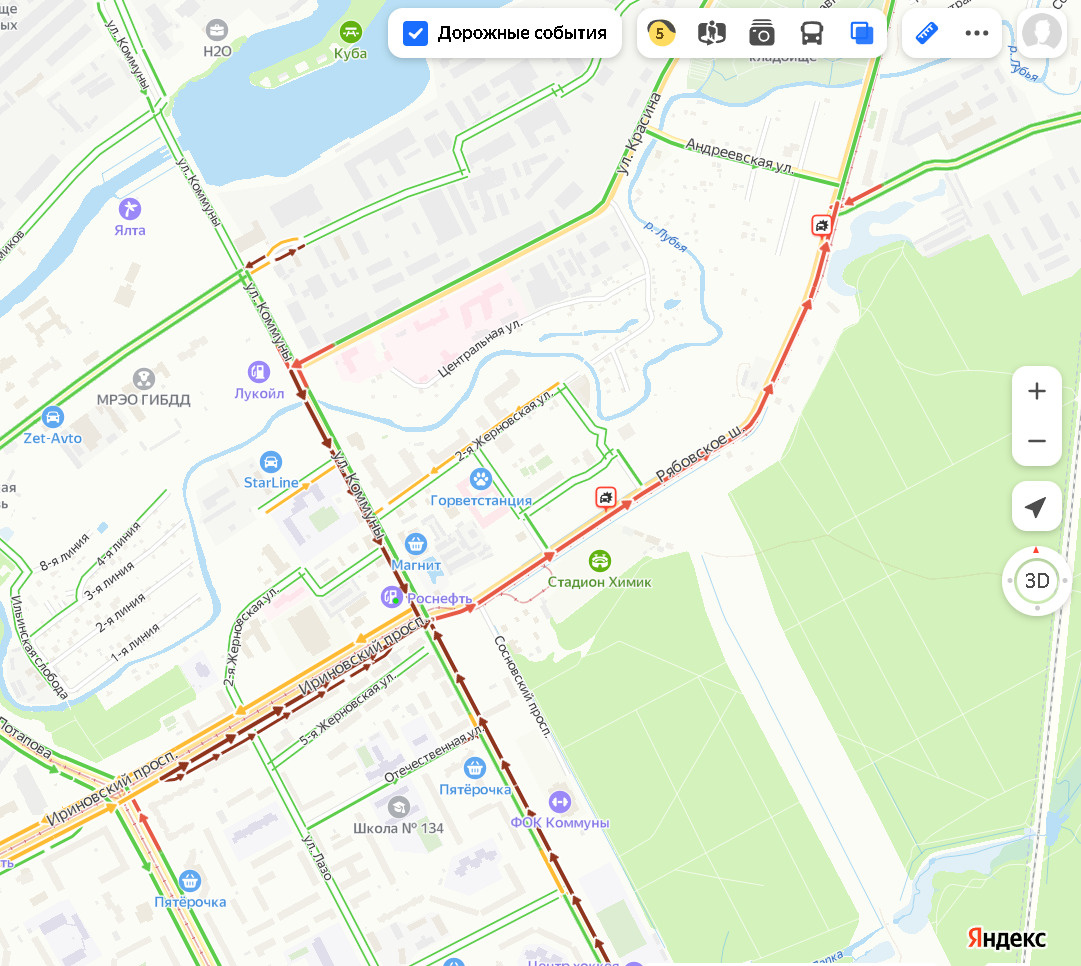Screen dimensions: 1081x966
Task: Select the road accident icon near Андреевская ул.
Action: click(822, 225)
